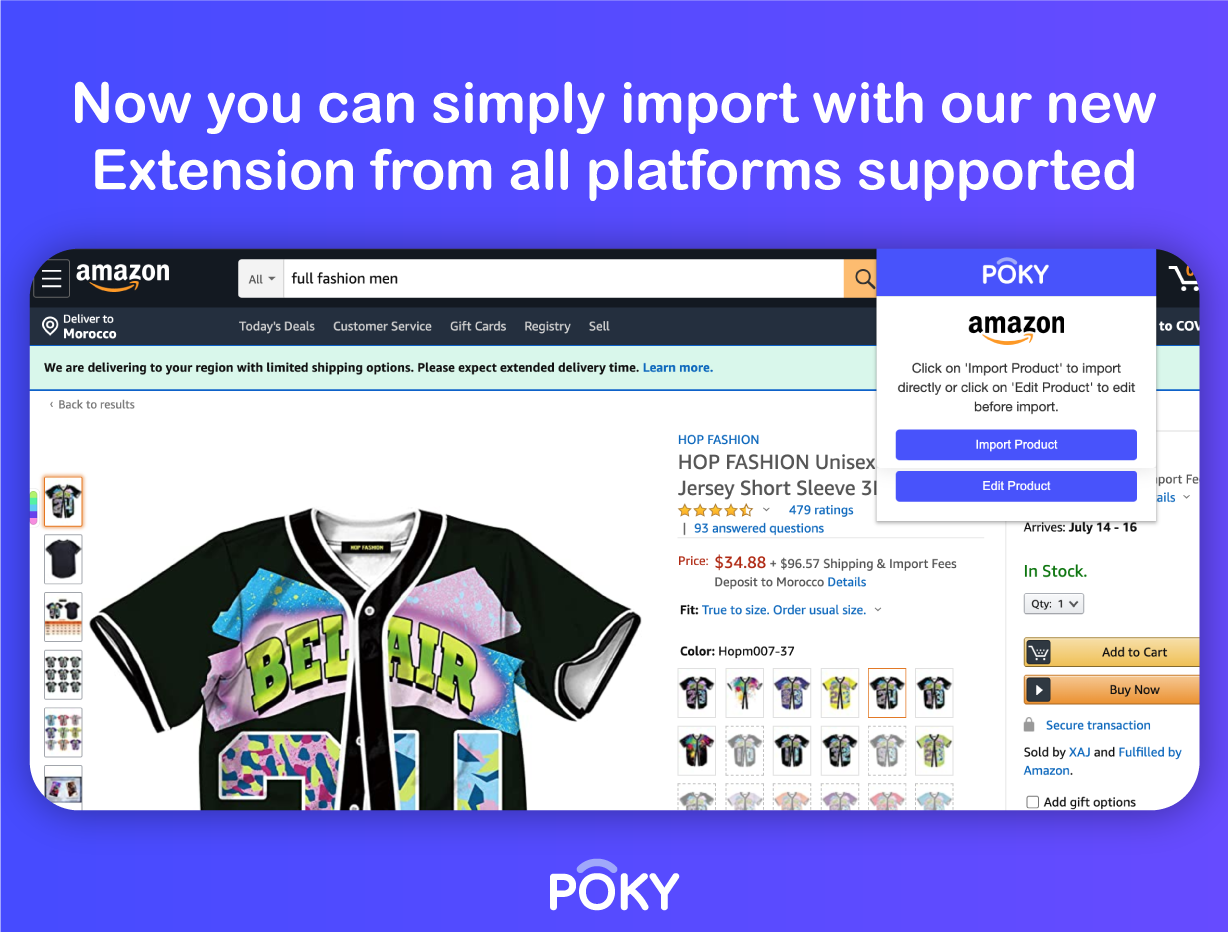This screenshot has width=1228, height=932.
Task: Enable the Add gift options checkbox
Action: click(x=1033, y=802)
